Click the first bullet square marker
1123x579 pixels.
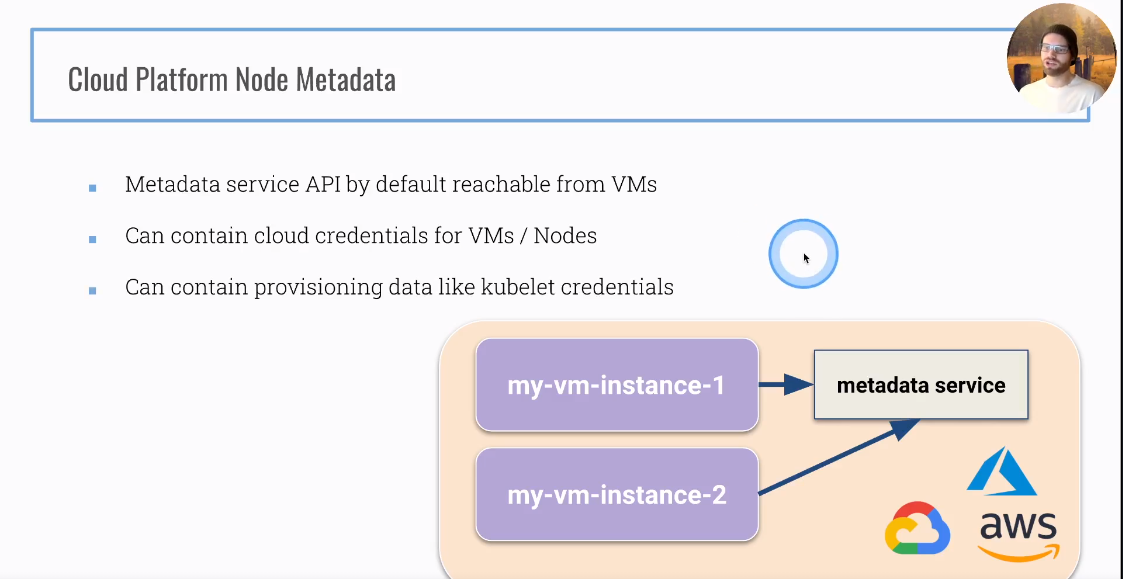coord(92,188)
